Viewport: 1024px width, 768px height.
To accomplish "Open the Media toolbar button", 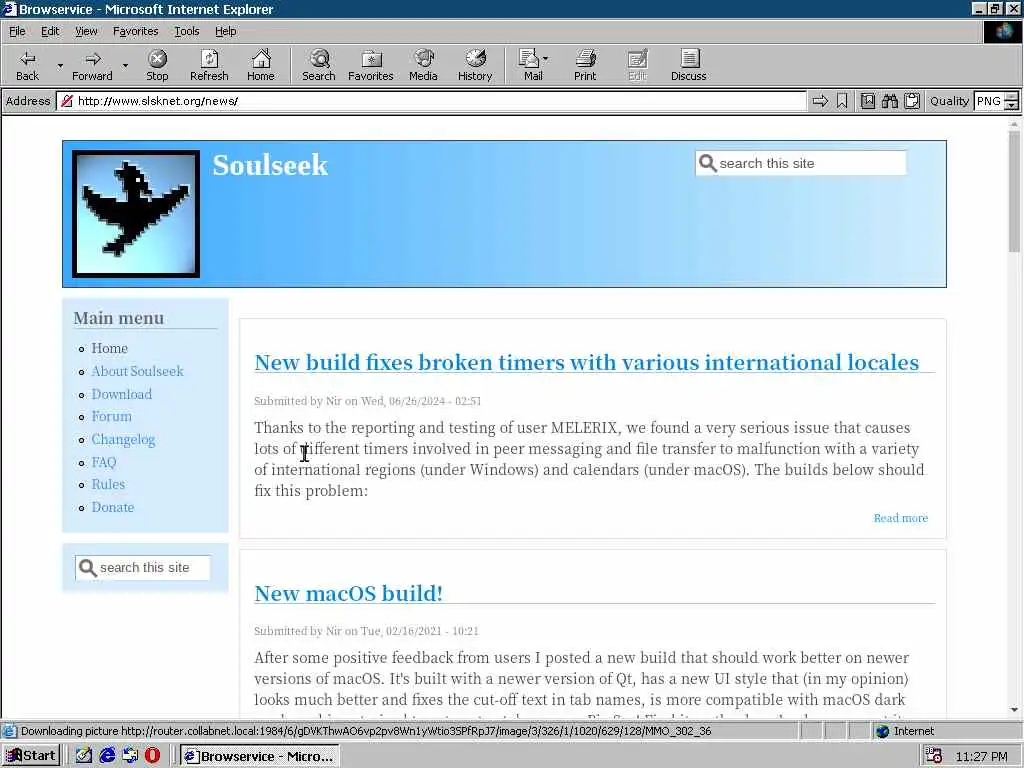I will click(x=423, y=65).
